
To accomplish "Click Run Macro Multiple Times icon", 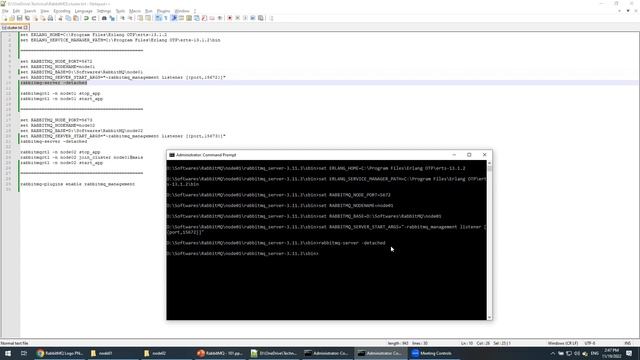I will pos(253,18).
